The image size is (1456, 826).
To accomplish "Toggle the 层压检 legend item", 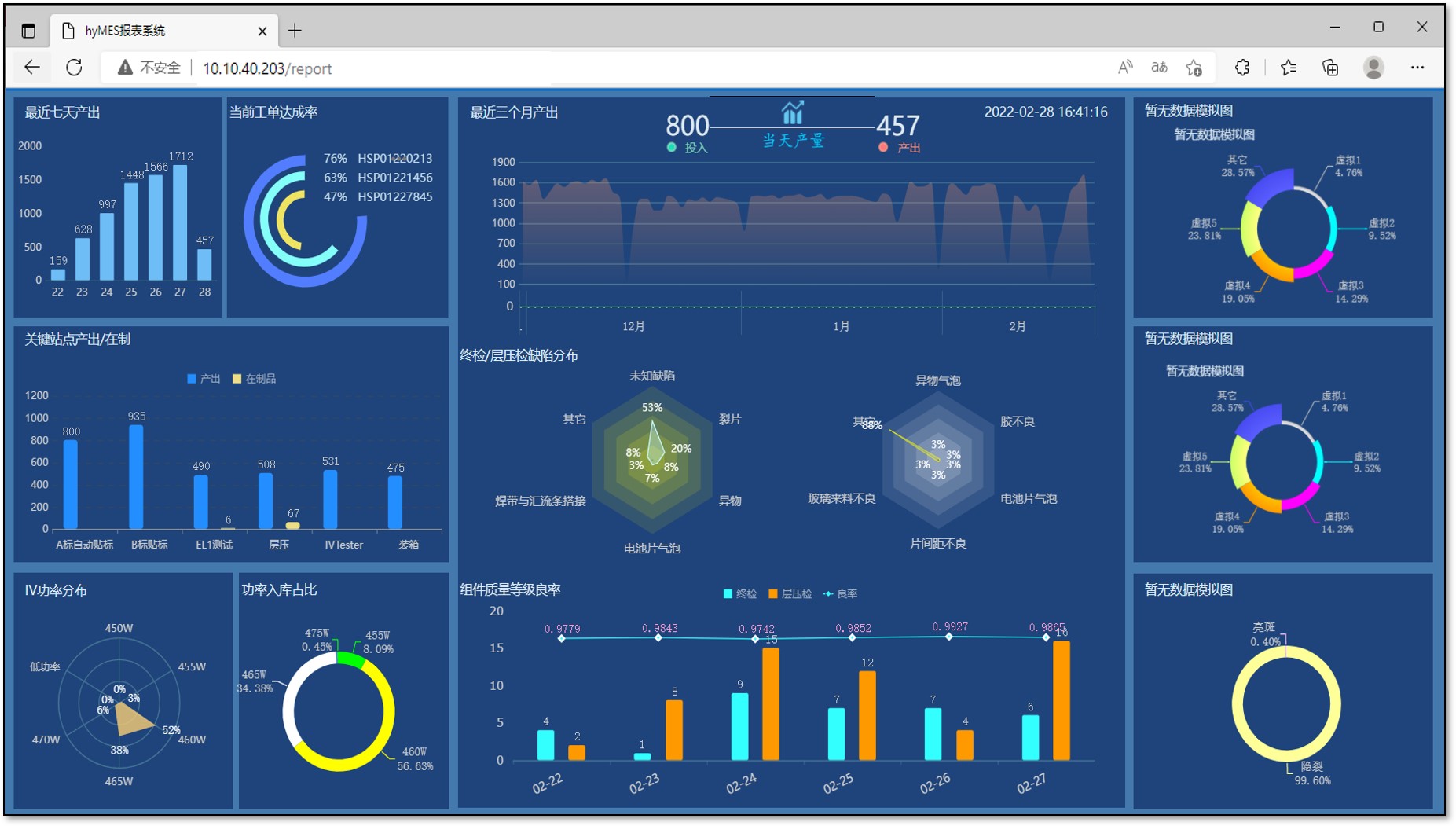I will click(x=790, y=593).
